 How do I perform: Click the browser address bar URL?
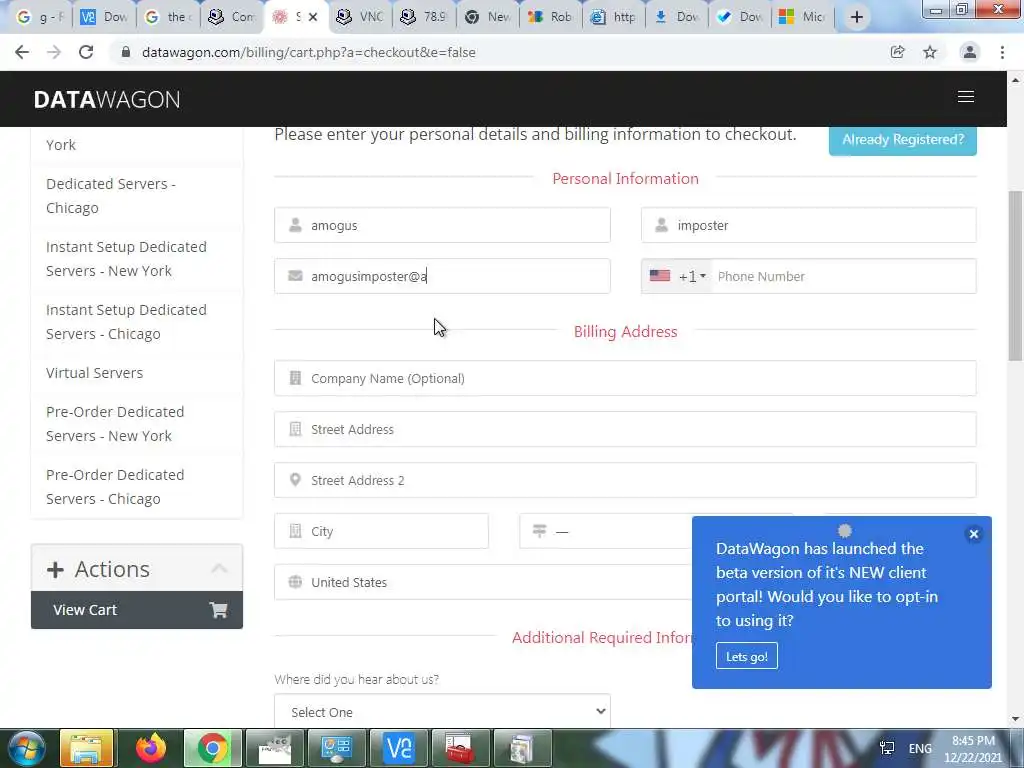pyautogui.click(x=308, y=52)
